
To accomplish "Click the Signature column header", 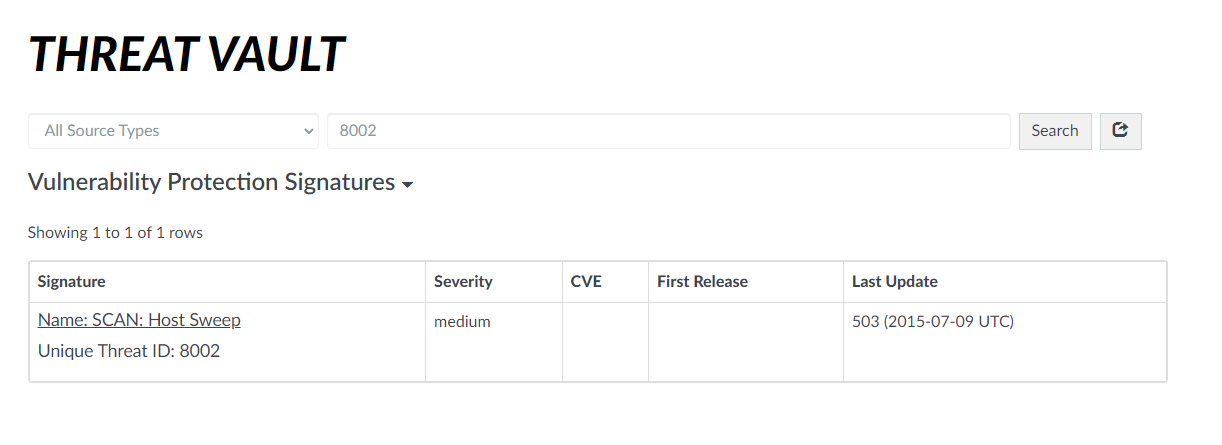I will pos(72,282).
